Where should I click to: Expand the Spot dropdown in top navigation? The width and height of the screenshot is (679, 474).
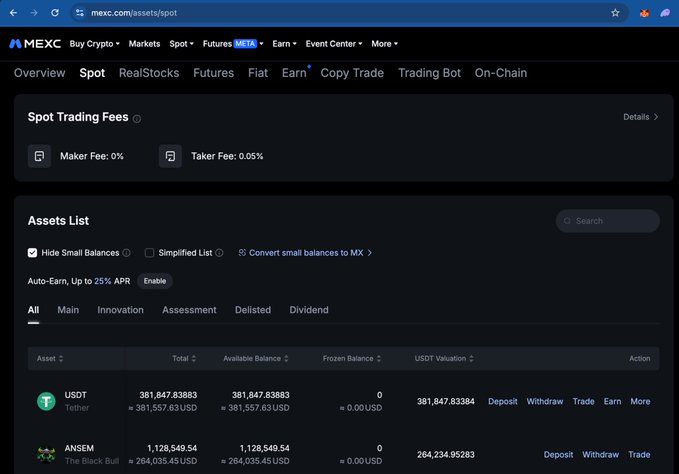(181, 44)
